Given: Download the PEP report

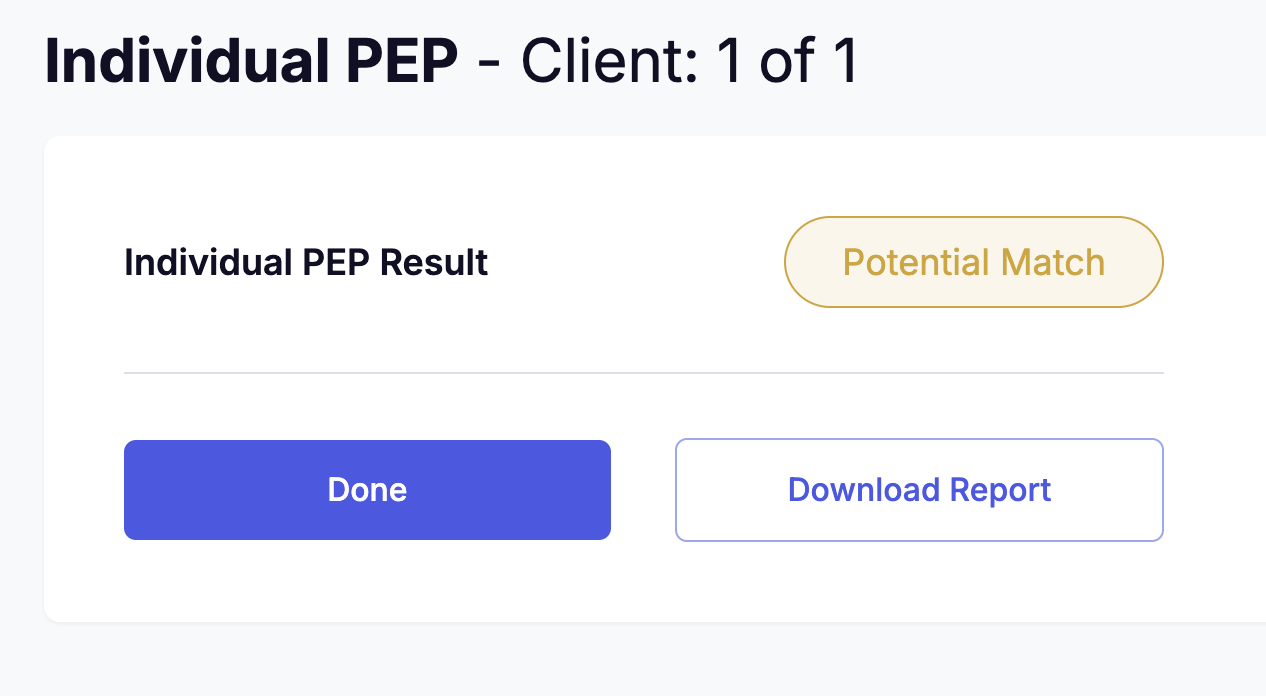Looking at the screenshot, I should click(919, 490).
